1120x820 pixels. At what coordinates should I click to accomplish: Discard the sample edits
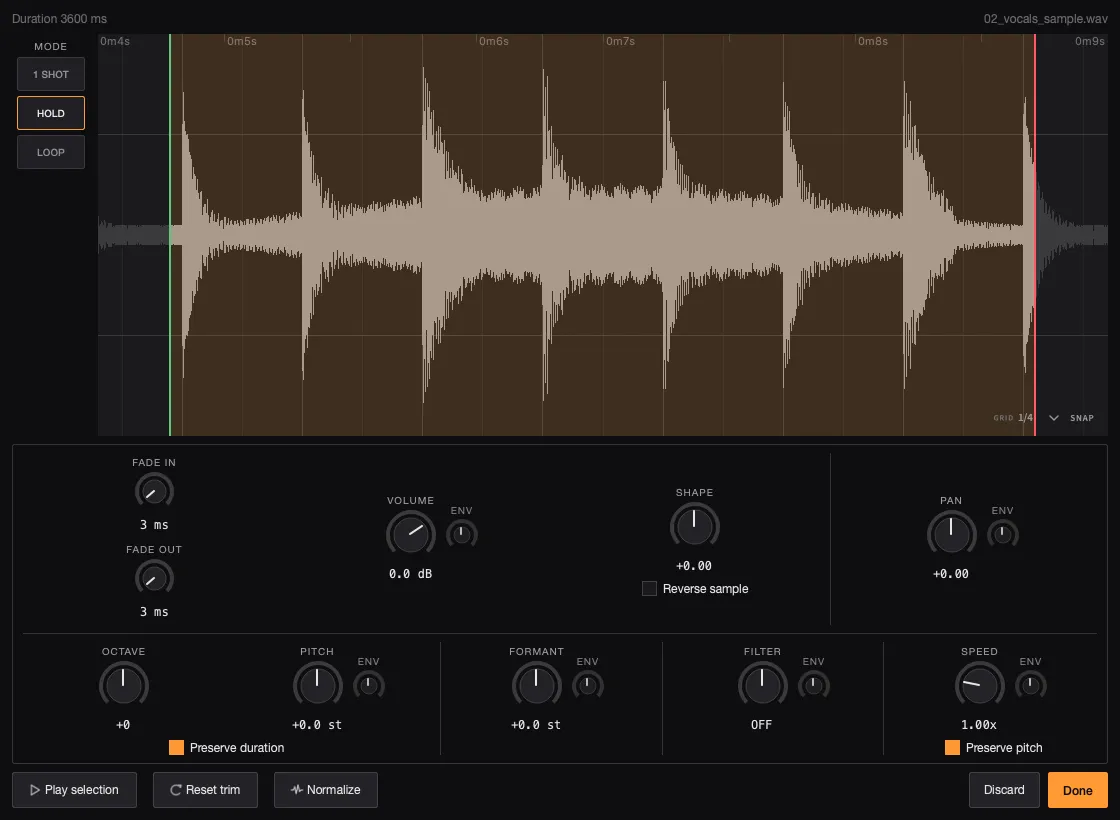click(1004, 790)
